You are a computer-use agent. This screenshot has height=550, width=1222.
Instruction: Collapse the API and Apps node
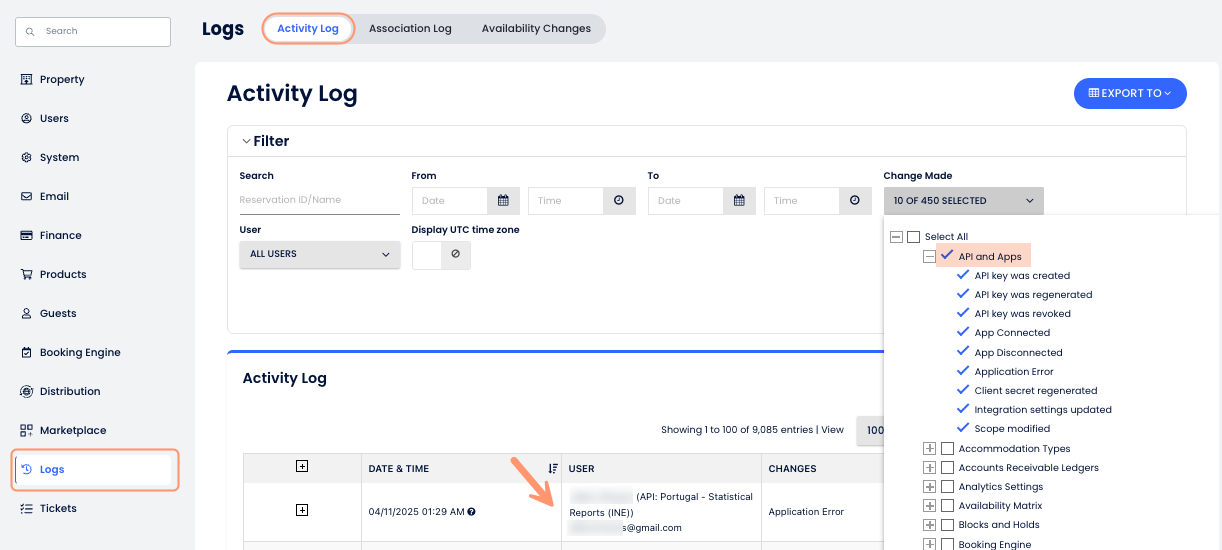930,256
